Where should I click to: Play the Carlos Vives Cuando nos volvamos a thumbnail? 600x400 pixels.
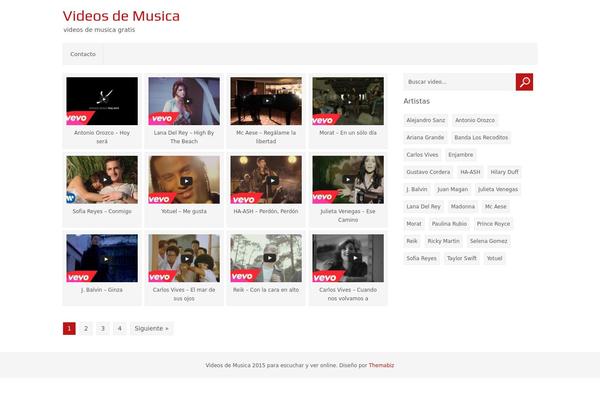coord(348,258)
